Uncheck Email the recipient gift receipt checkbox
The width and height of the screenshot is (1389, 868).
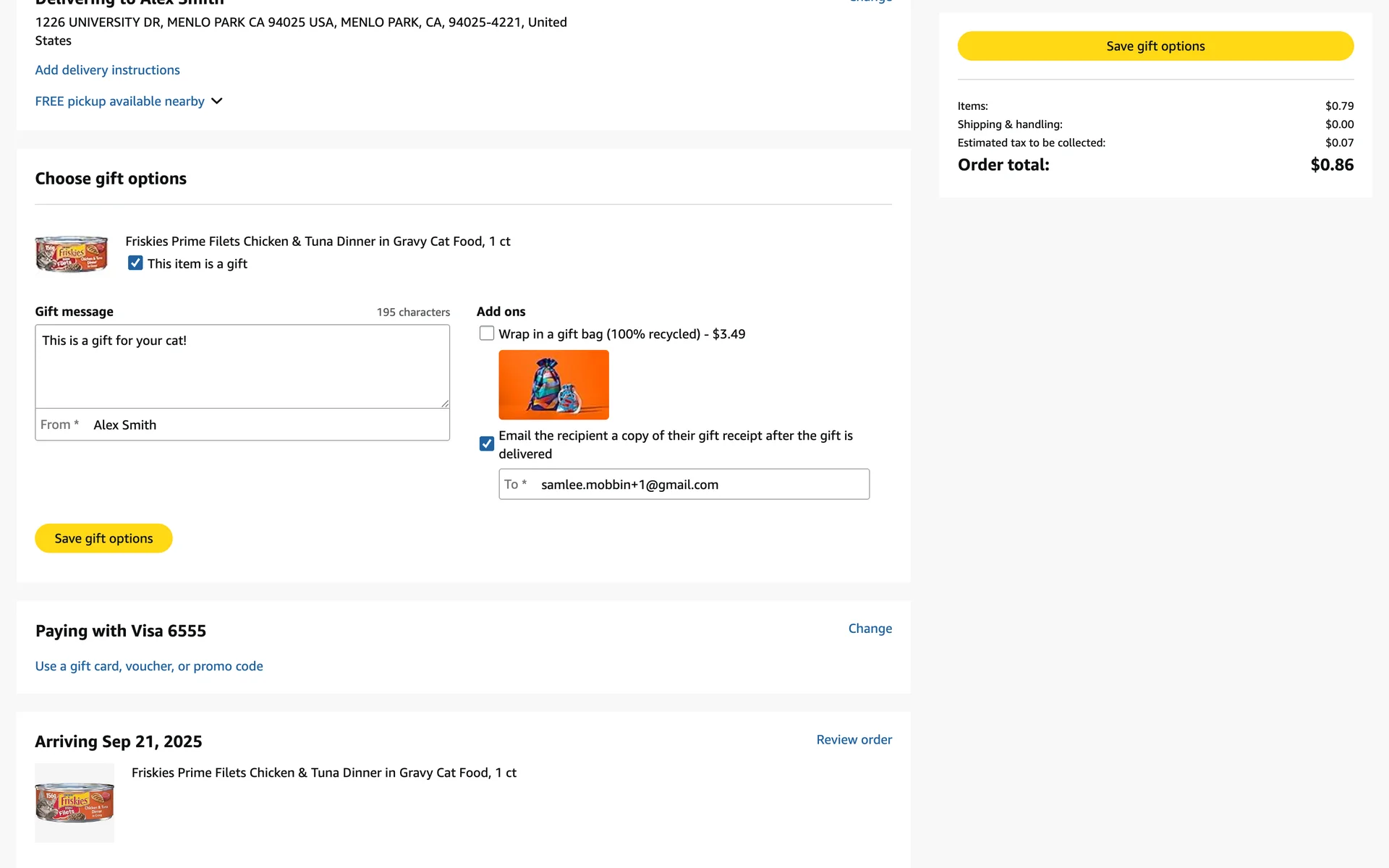coord(487,443)
